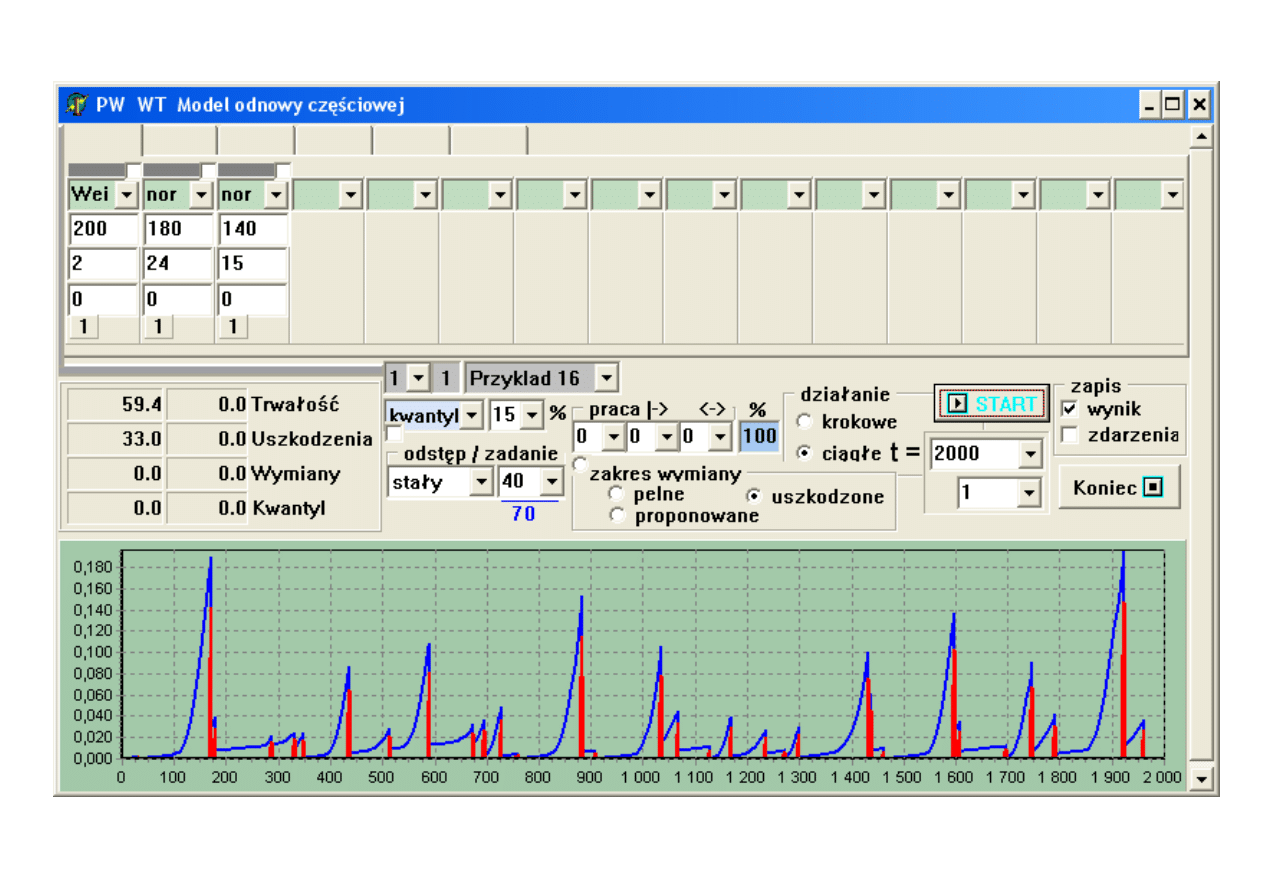Click the gray 1 button beside Przyklad 16

point(448,378)
